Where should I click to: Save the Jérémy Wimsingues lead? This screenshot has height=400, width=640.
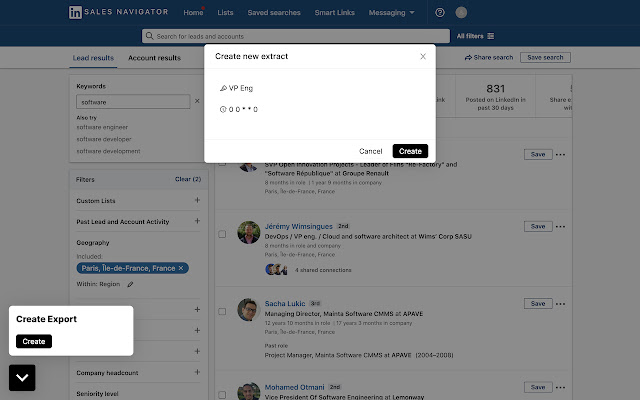click(x=538, y=227)
